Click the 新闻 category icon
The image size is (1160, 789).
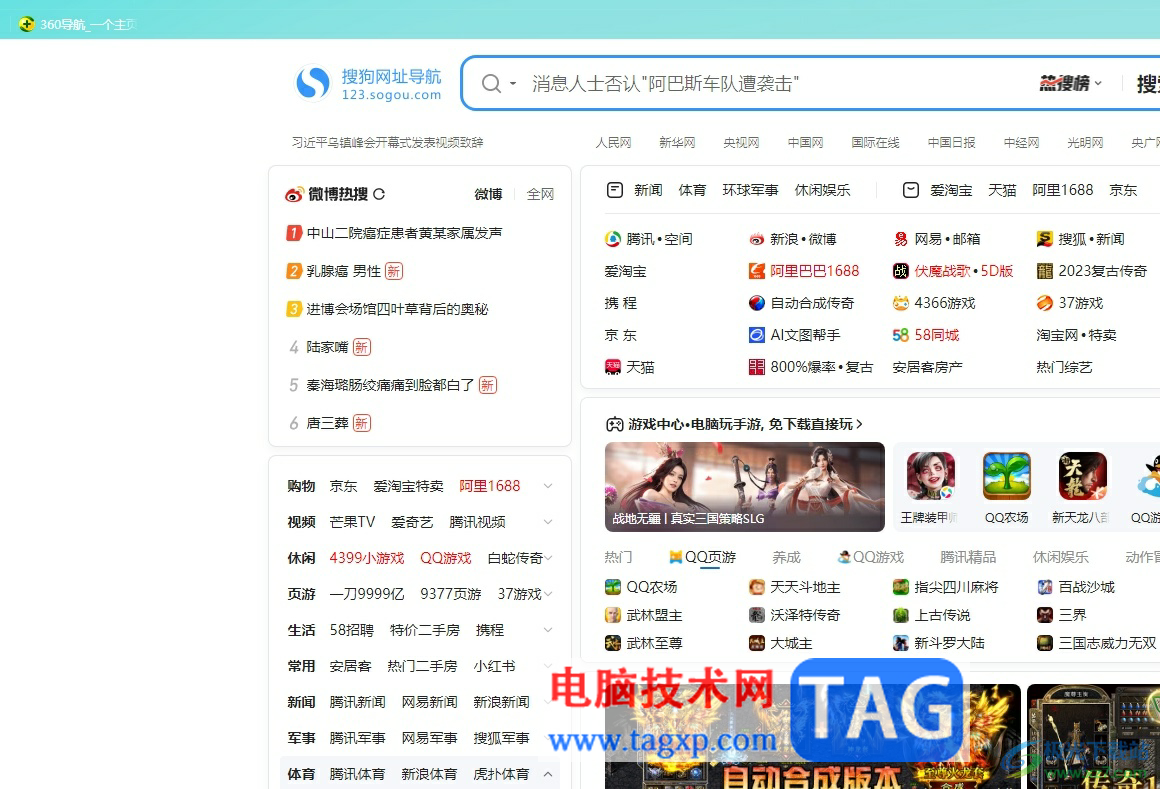(x=615, y=190)
